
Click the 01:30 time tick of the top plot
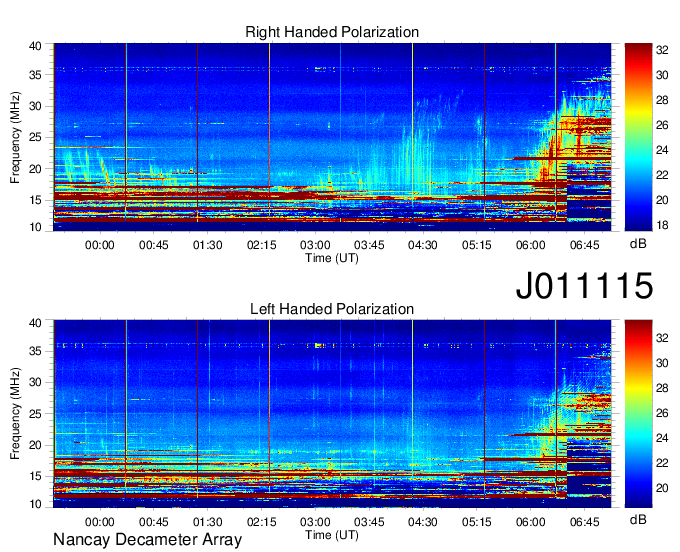207,245
